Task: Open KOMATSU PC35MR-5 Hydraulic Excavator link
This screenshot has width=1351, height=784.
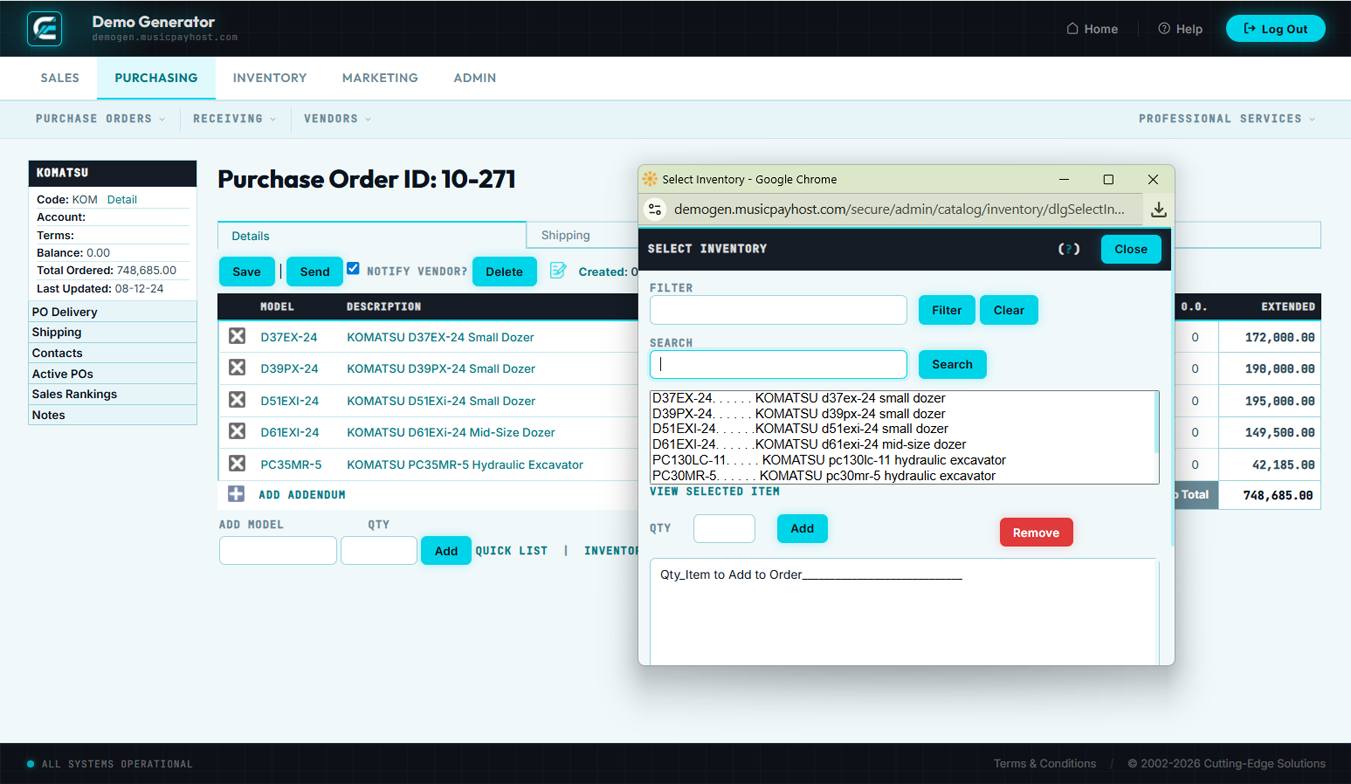Action: tap(465, 465)
